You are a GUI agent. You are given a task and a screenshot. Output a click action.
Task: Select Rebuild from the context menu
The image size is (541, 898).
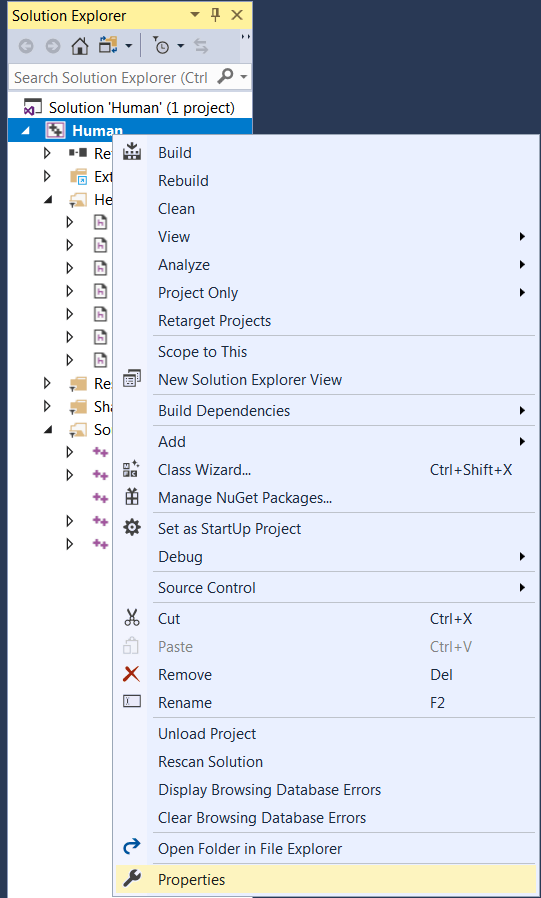click(183, 180)
